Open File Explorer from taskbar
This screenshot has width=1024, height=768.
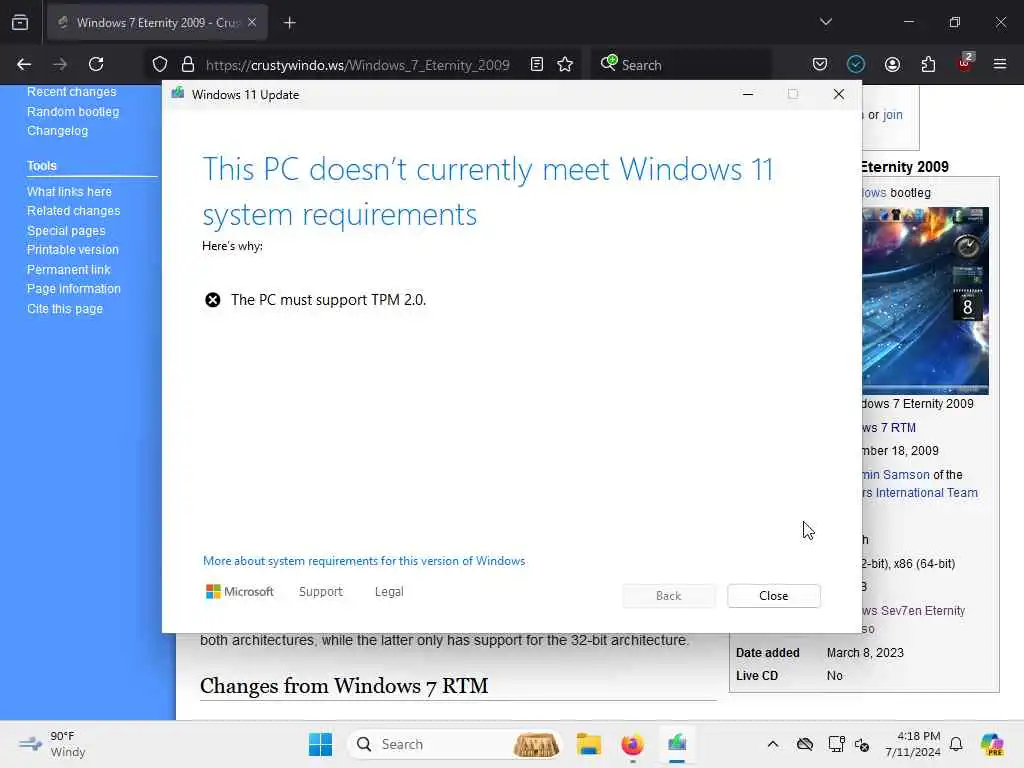(588, 744)
